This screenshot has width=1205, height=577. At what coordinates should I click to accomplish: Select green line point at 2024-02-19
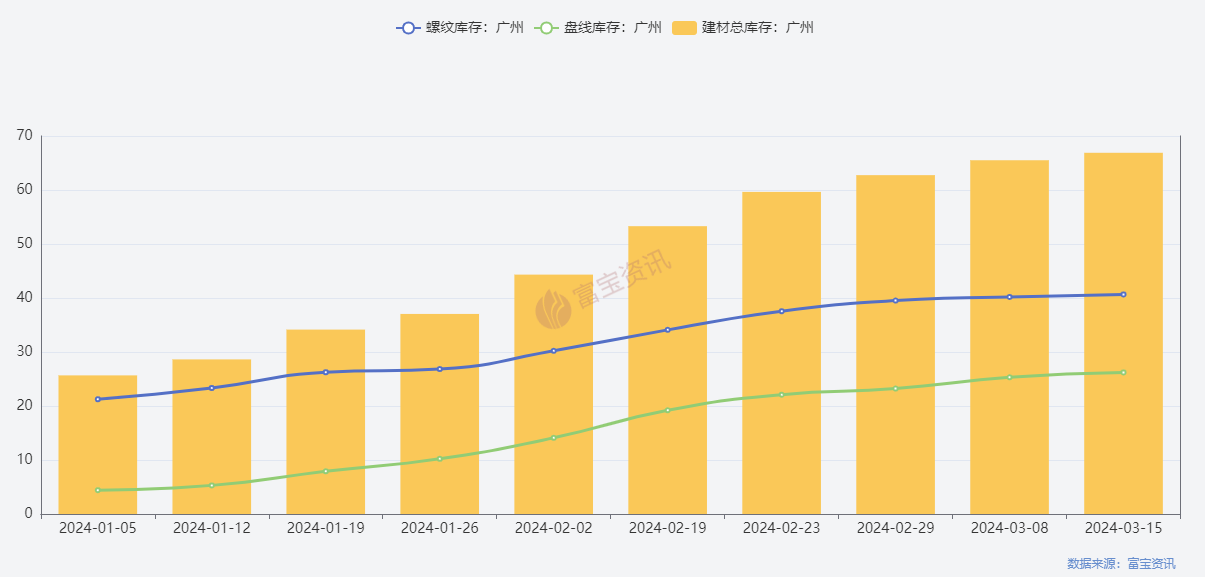point(668,410)
